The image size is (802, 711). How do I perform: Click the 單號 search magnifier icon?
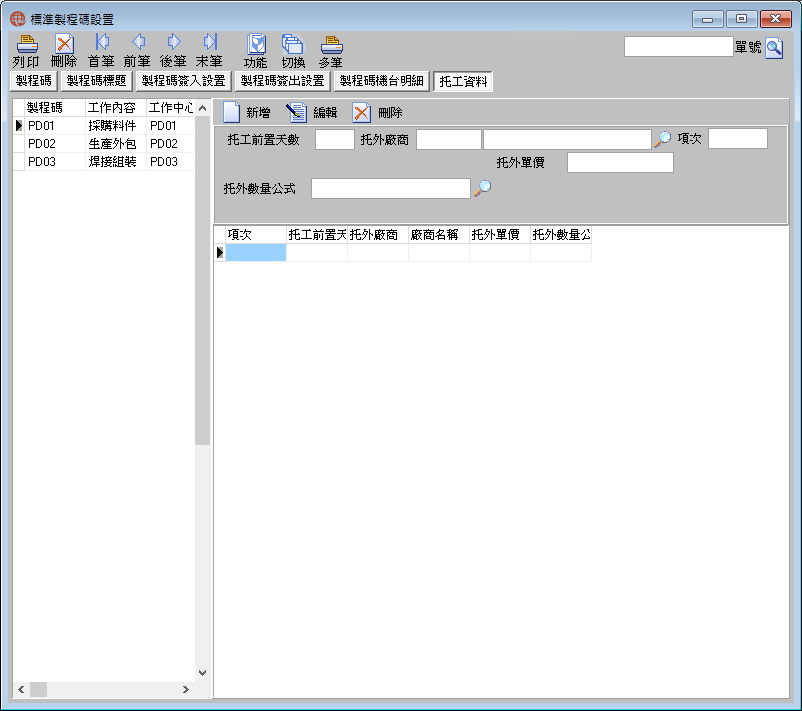click(774, 48)
